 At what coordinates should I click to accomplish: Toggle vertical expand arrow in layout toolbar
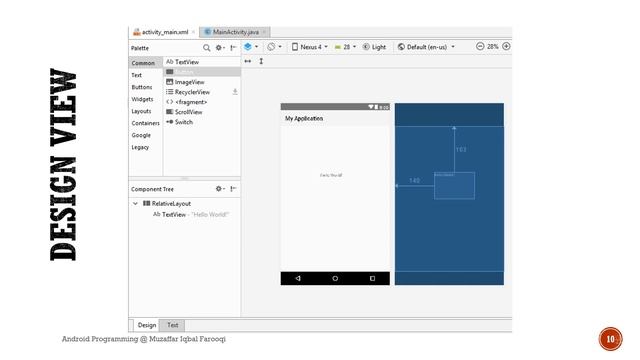pos(261,61)
